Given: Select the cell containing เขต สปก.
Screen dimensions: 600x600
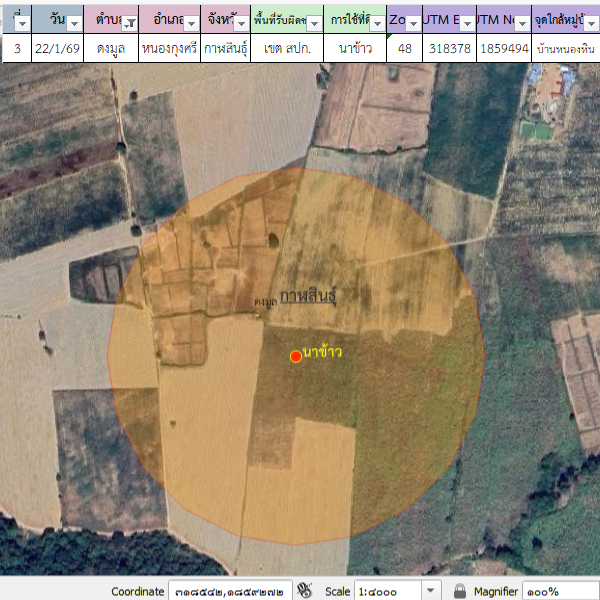Looking at the screenshot, I should [286, 48].
